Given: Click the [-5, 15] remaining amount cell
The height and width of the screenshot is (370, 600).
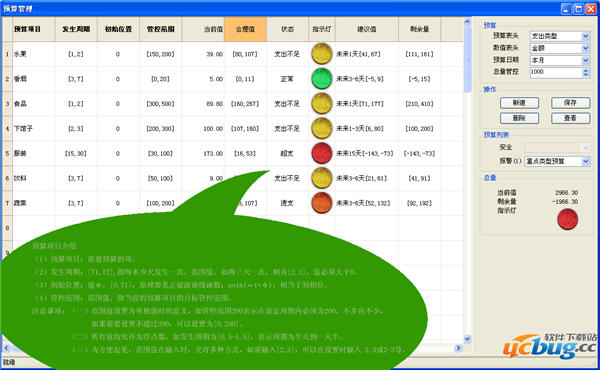Looking at the screenshot, I should point(420,79).
